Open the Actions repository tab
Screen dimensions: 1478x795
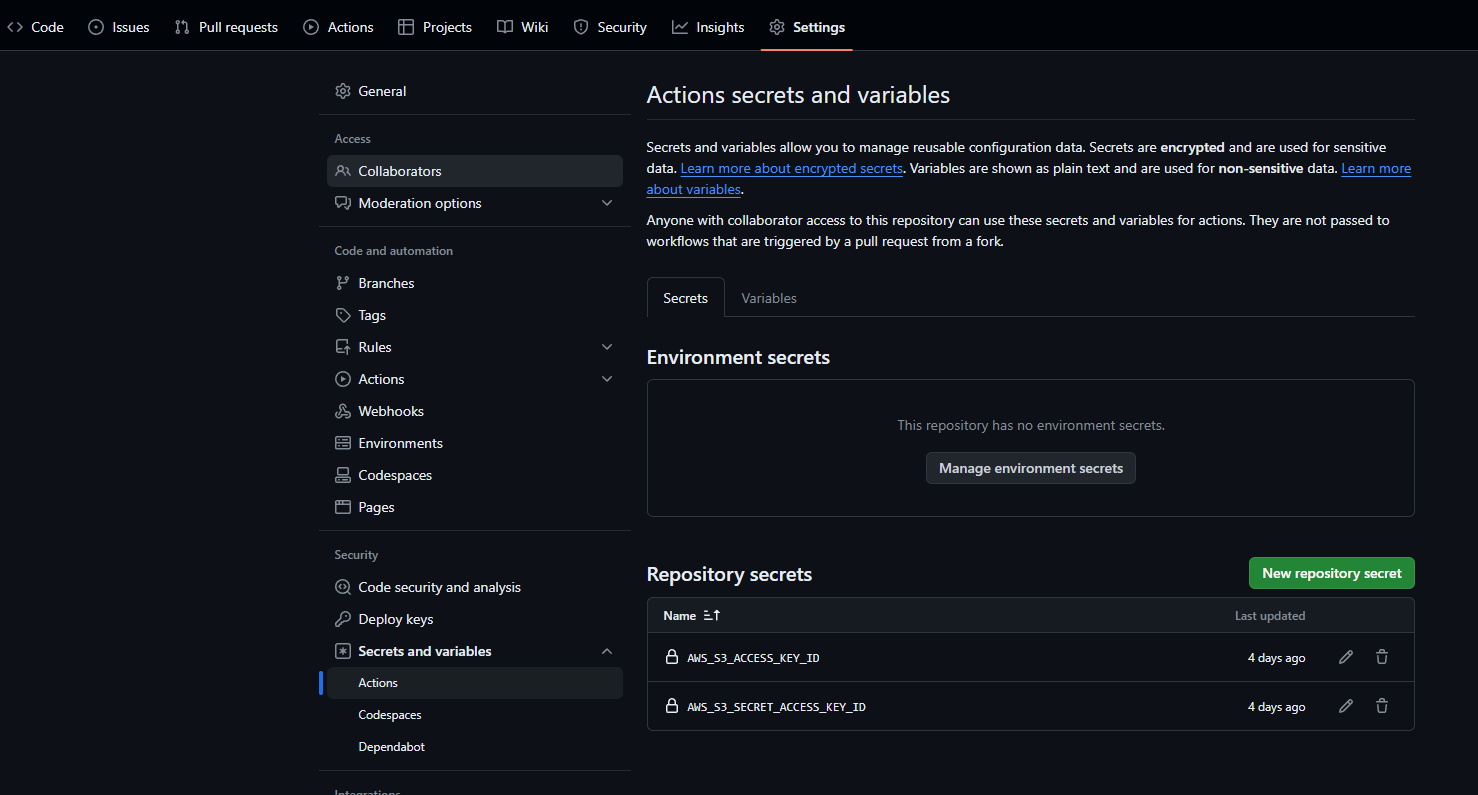[338, 27]
